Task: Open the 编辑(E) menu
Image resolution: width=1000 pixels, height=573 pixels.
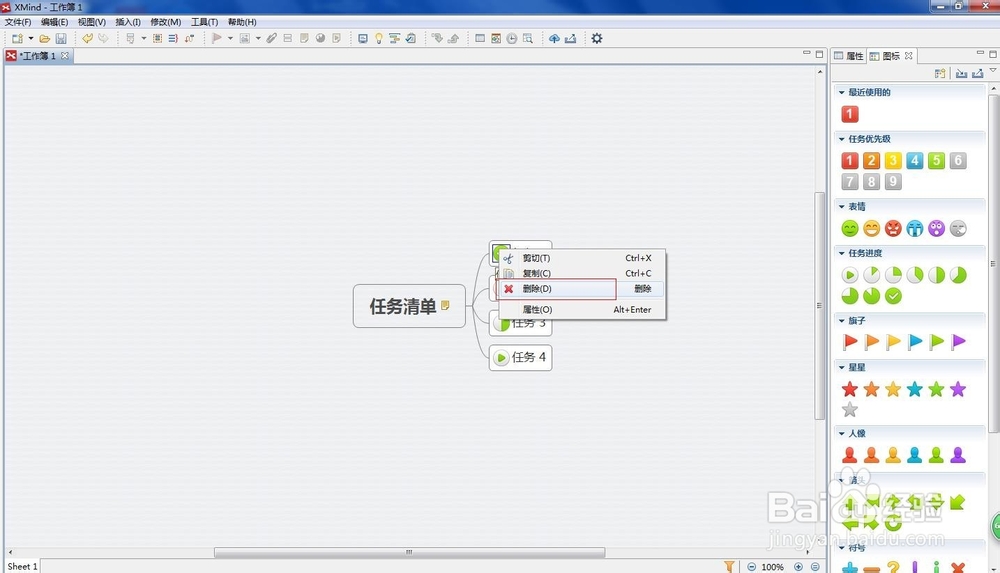Action: click(54, 22)
